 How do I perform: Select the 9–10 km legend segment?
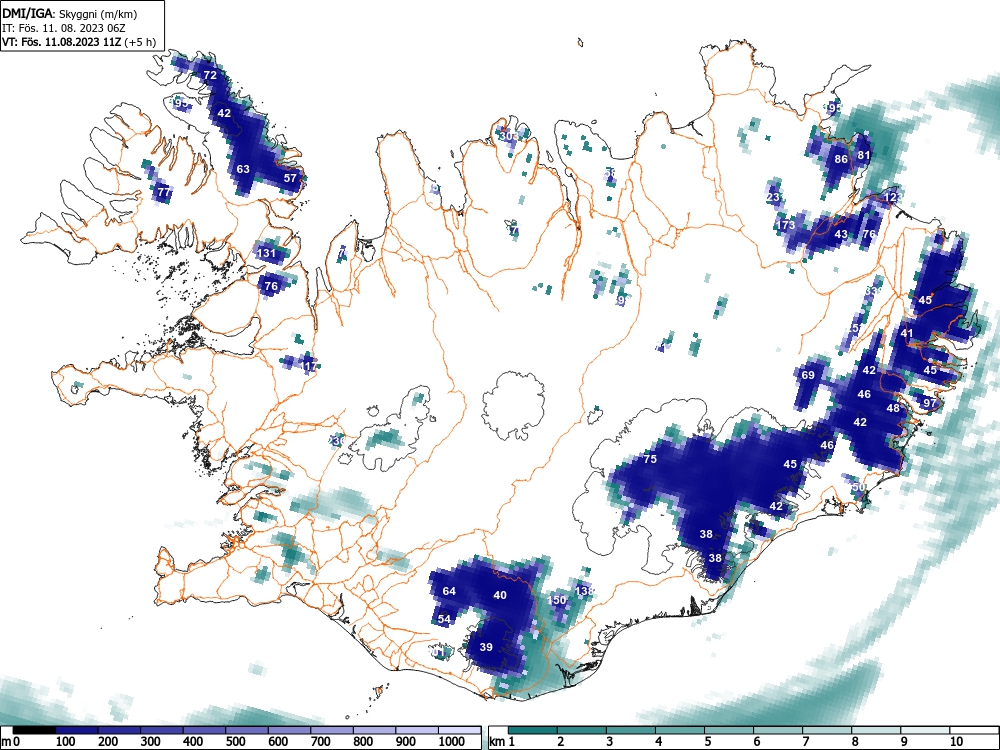coord(925,730)
